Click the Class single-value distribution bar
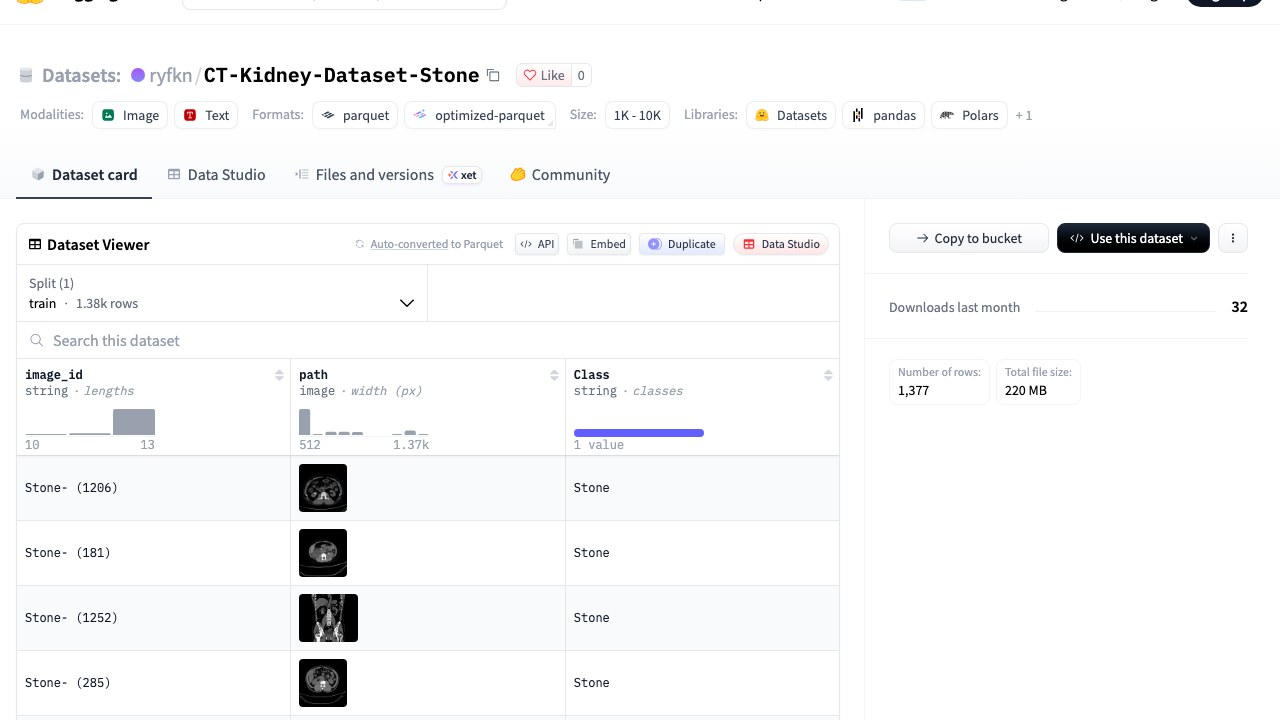The image size is (1280, 720). (x=639, y=433)
